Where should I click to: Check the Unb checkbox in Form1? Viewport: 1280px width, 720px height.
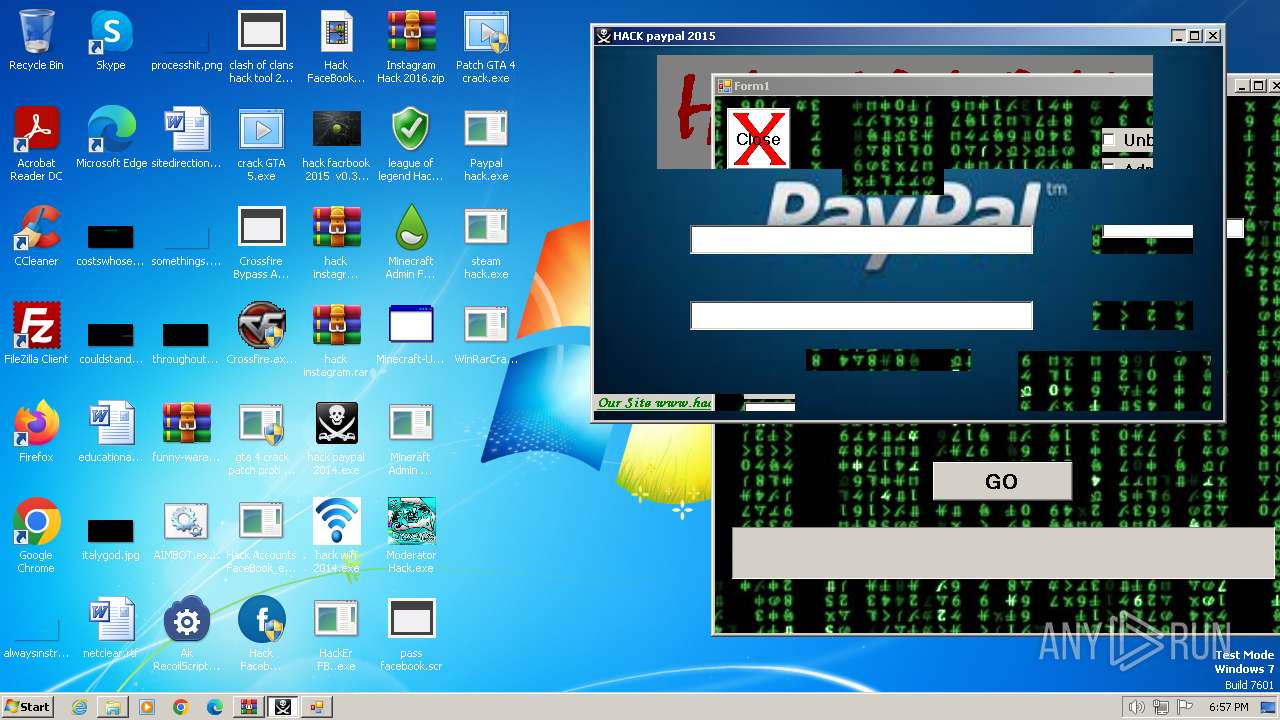point(1109,140)
